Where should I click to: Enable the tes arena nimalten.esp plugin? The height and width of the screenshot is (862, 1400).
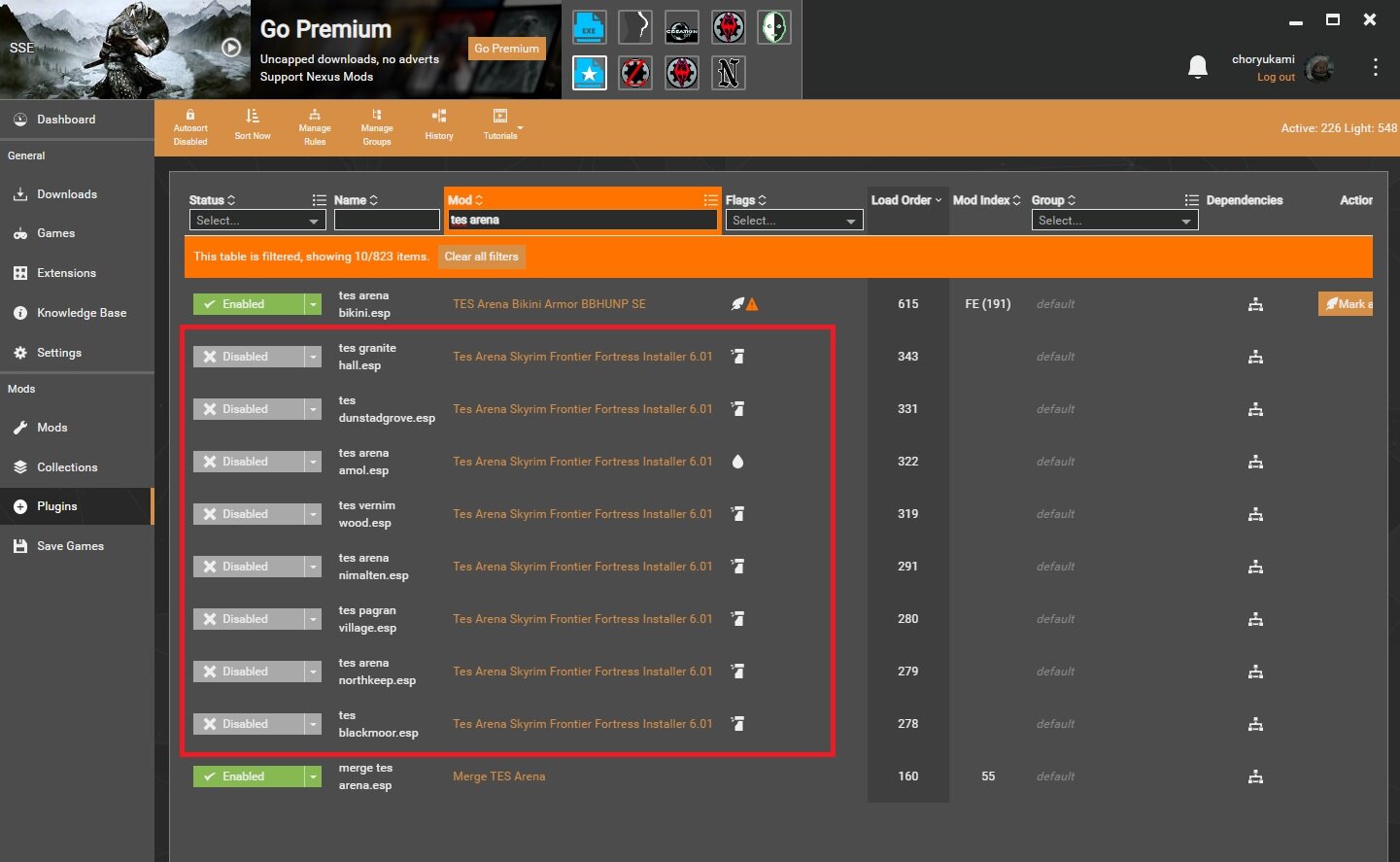249,567
